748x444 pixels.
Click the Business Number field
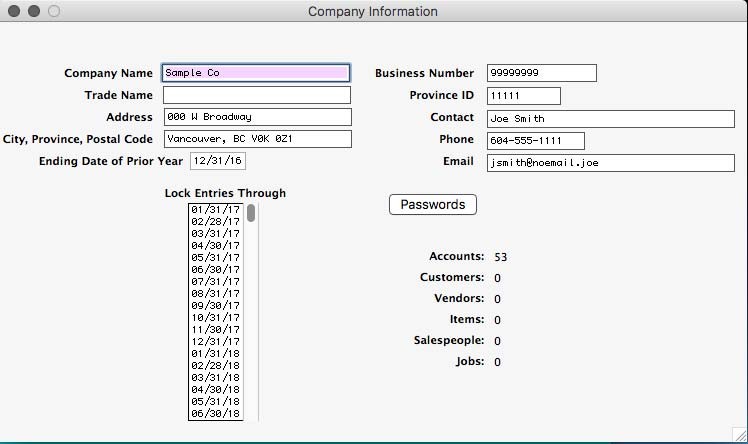541,73
